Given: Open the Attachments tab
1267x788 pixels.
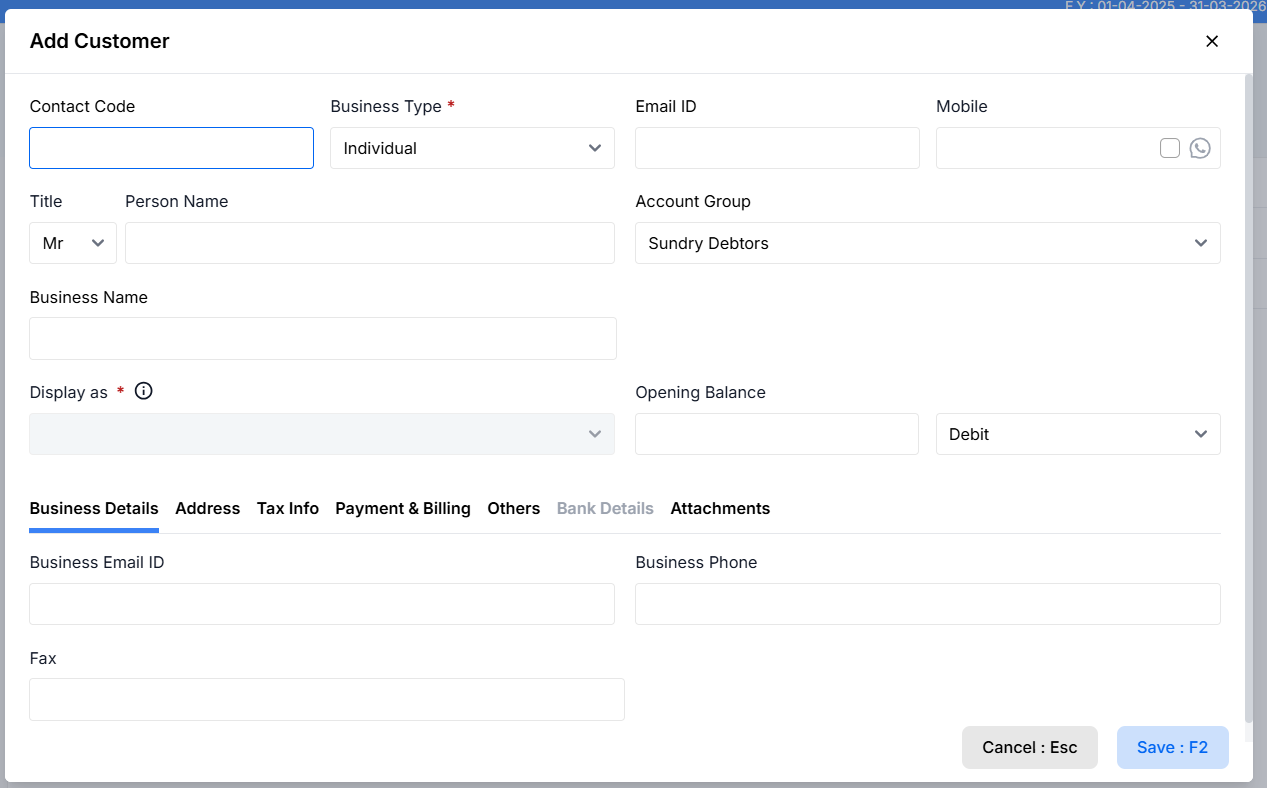Looking at the screenshot, I should pos(720,508).
